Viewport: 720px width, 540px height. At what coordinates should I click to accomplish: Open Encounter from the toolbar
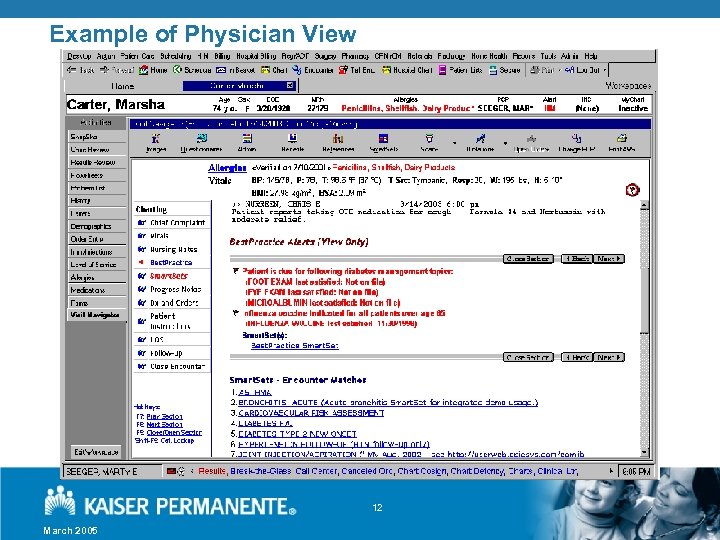point(297,70)
